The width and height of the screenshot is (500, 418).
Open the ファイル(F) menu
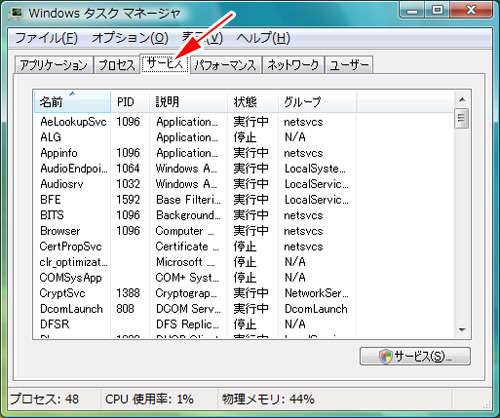click(x=46, y=38)
